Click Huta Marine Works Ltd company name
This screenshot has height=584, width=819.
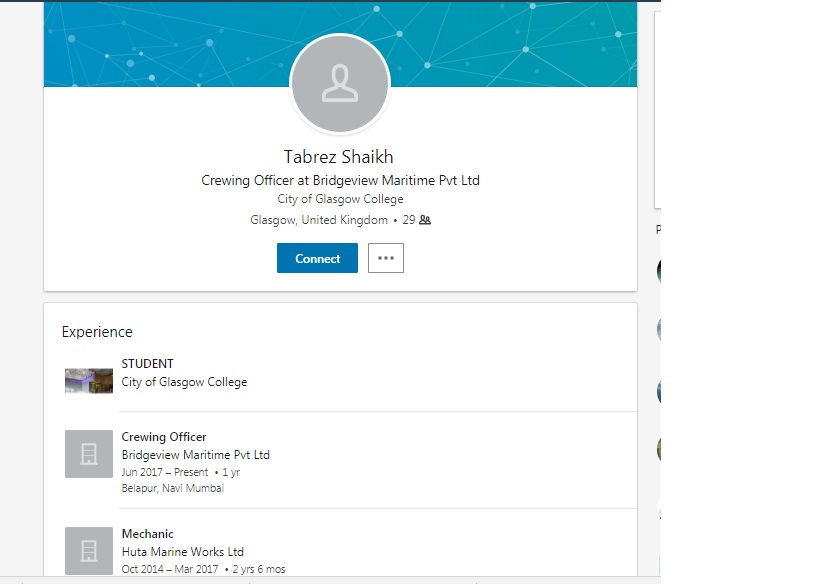(x=182, y=552)
